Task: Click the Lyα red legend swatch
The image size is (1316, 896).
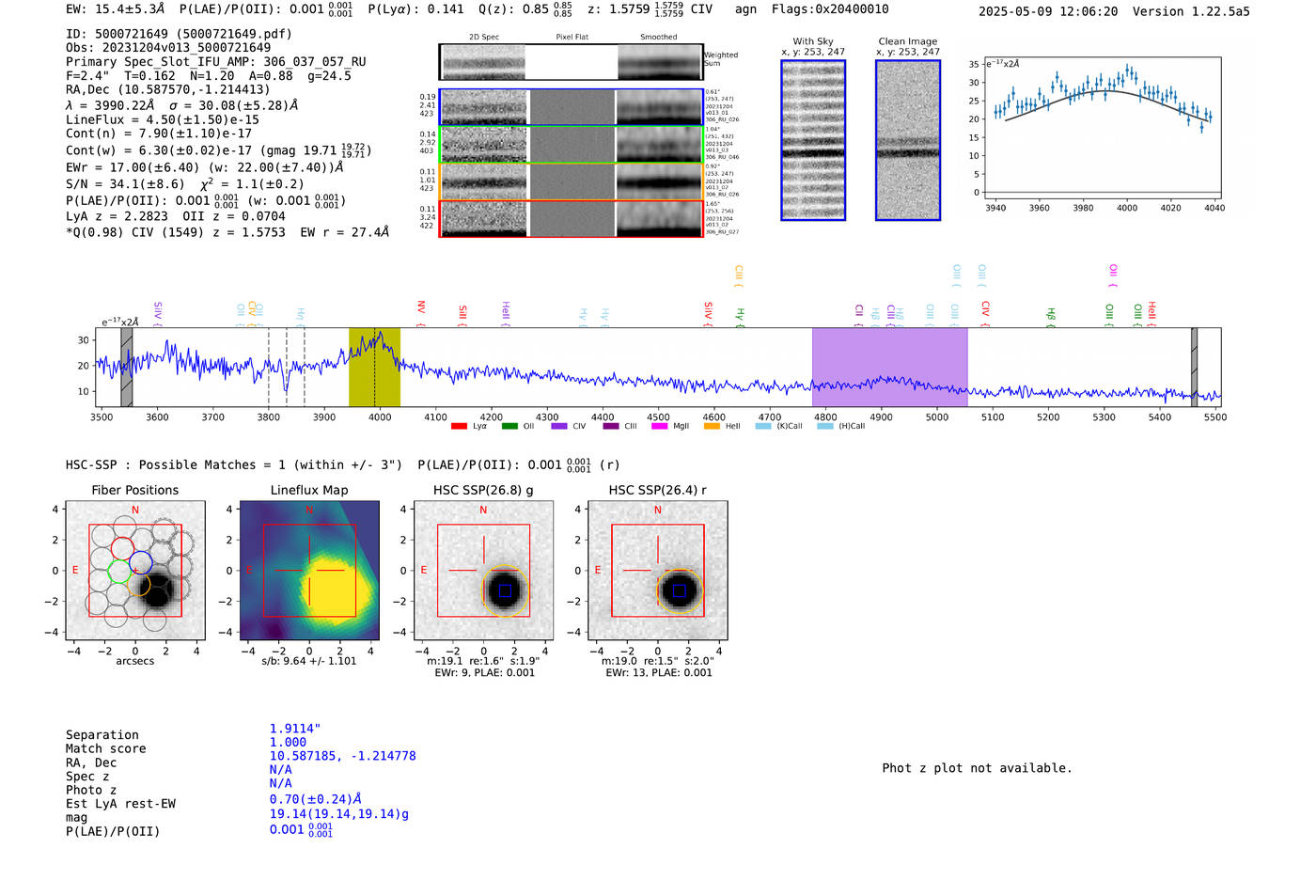Action: pos(459,426)
